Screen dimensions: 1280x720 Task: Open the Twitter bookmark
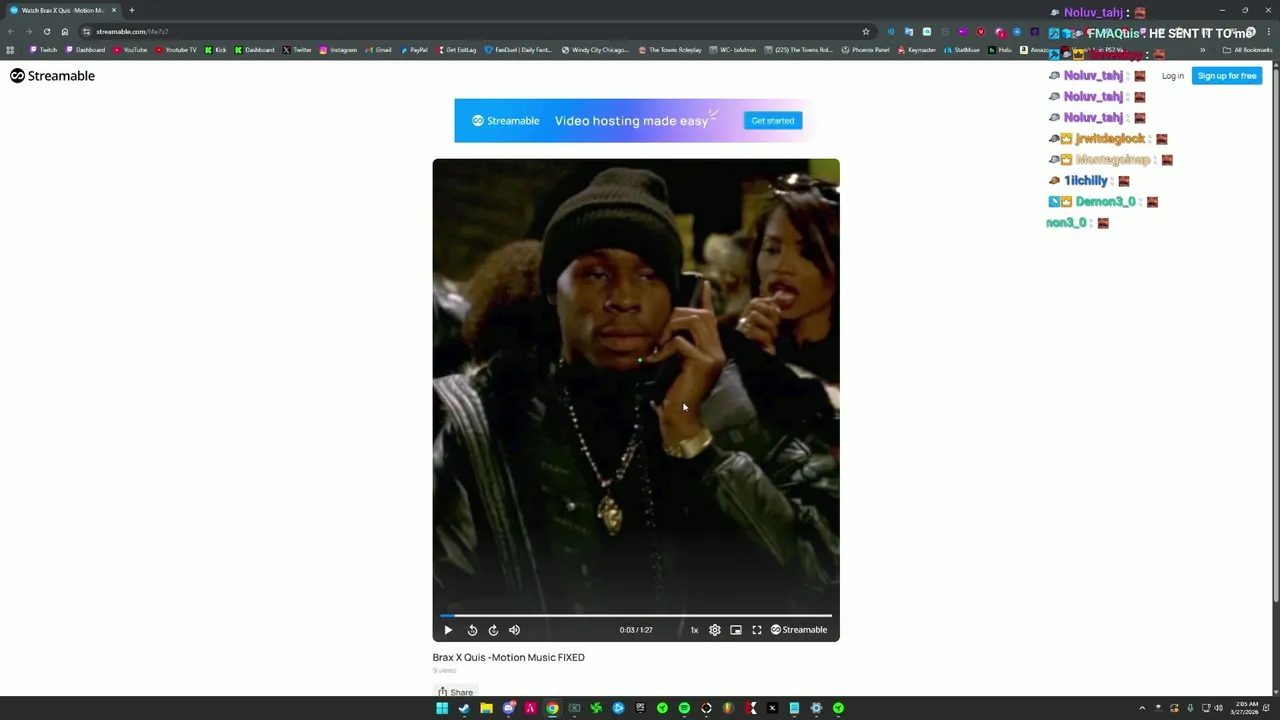[297, 50]
